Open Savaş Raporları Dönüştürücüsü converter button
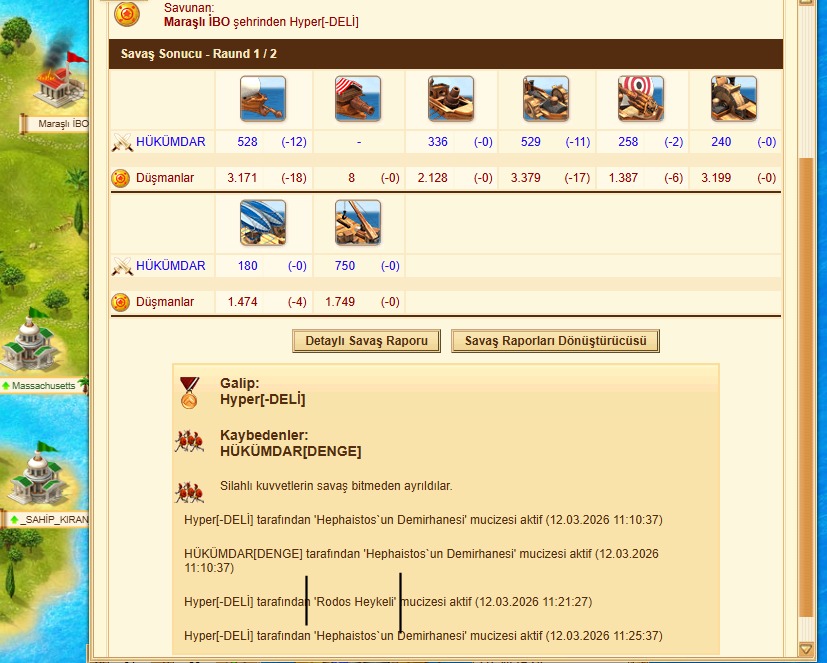Viewport: 827px width, 663px height. (x=555, y=341)
